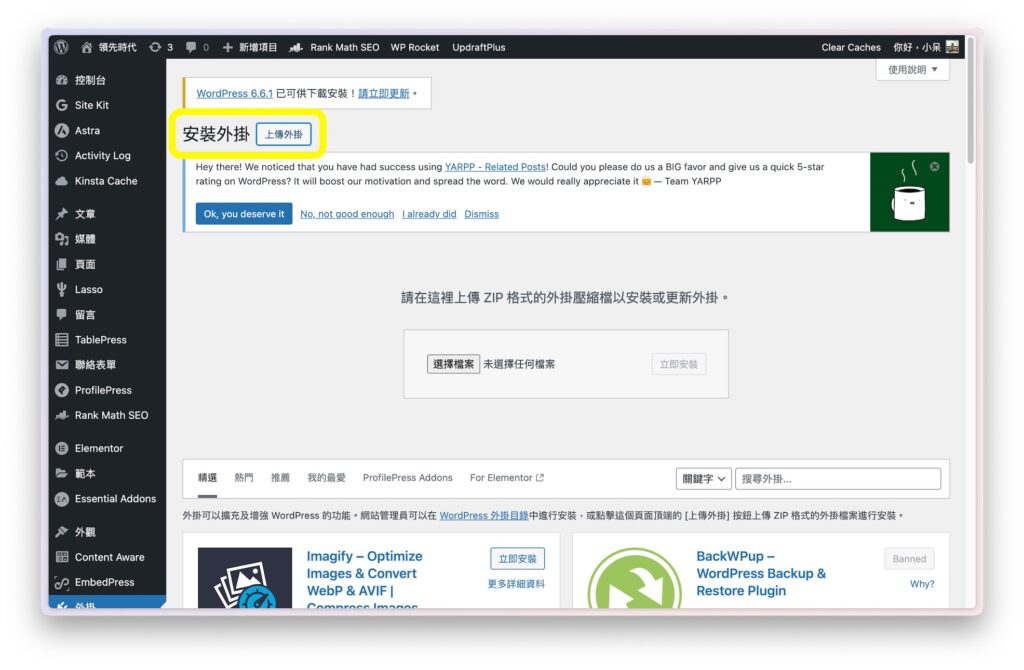Open the Rank Math SEO sidebar item
The width and height of the screenshot is (1024, 670).
click(107, 415)
